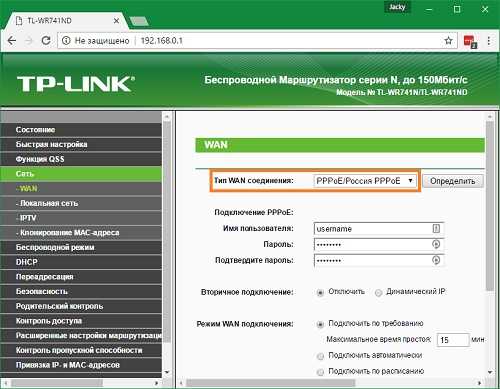
Task: Minimize the browser window
Action: pyautogui.click(x=429, y=9)
